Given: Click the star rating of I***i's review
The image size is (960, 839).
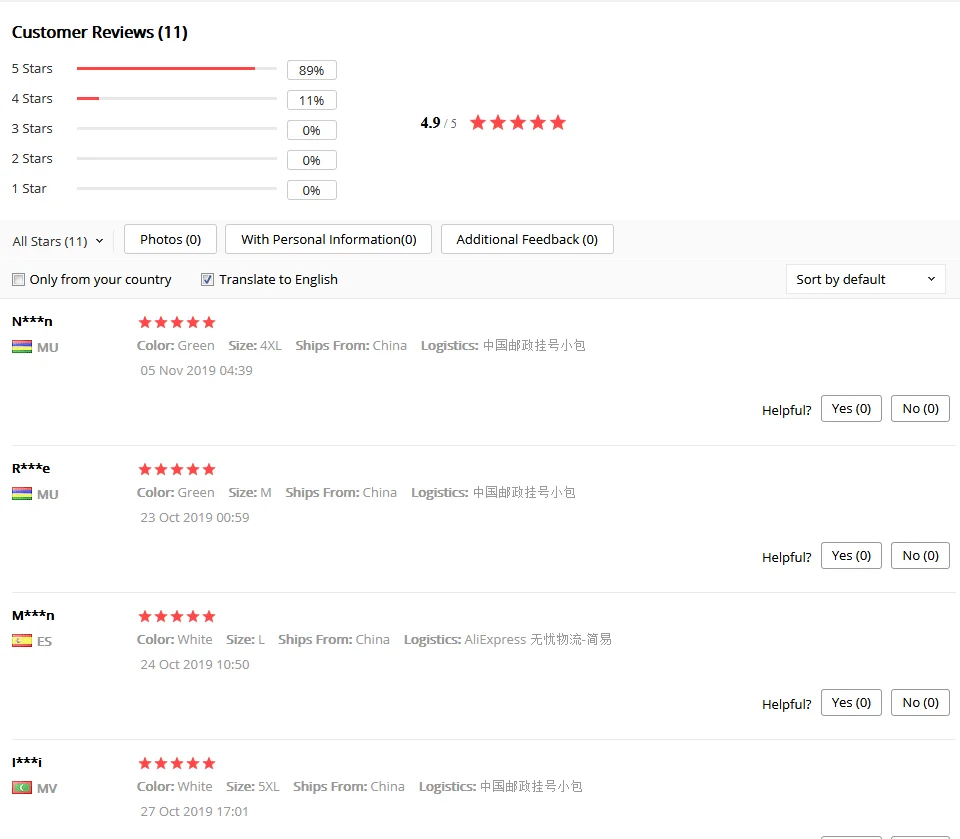Looking at the screenshot, I should [x=177, y=763].
